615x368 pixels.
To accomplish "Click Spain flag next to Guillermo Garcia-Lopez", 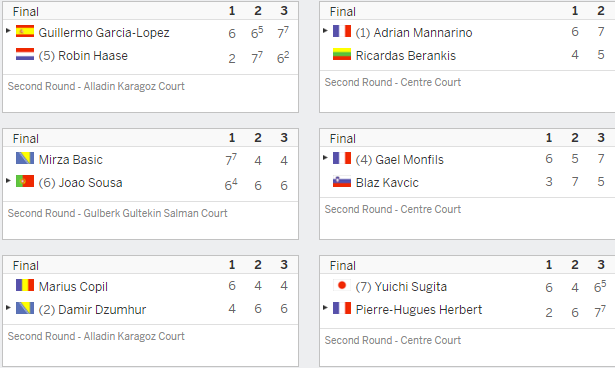I will point(25,31).
